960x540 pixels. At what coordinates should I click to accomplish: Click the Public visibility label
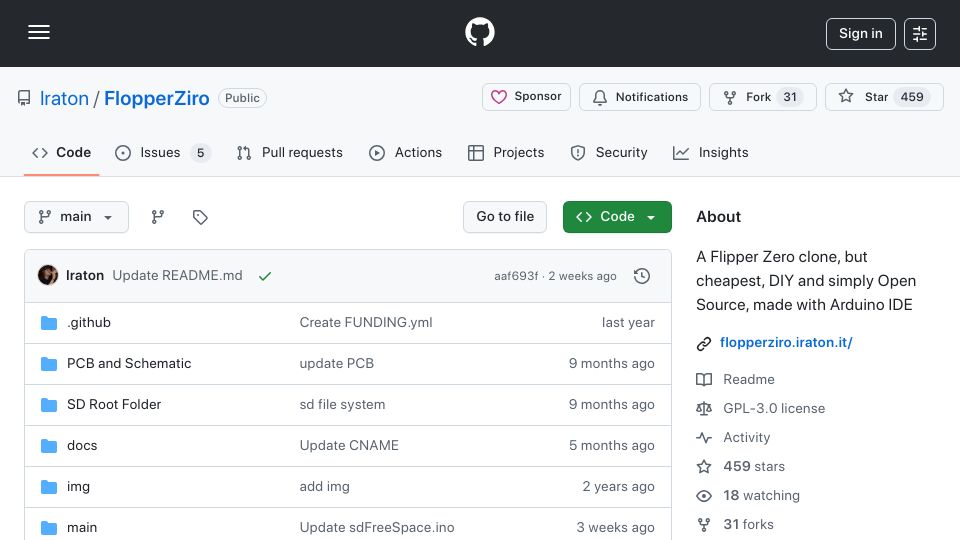click(242, 98)
